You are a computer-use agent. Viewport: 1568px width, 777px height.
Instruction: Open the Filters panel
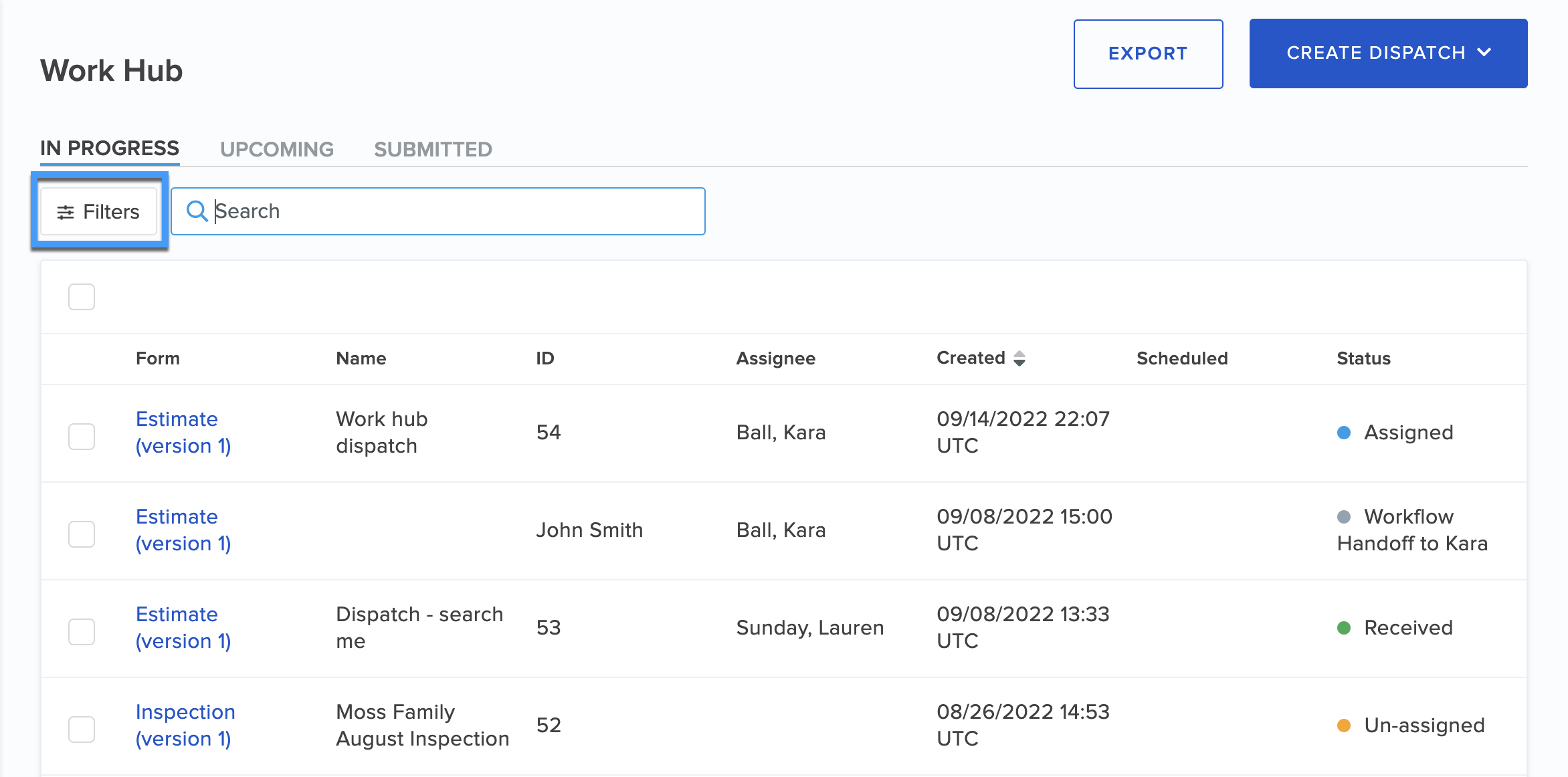point(99,212)
